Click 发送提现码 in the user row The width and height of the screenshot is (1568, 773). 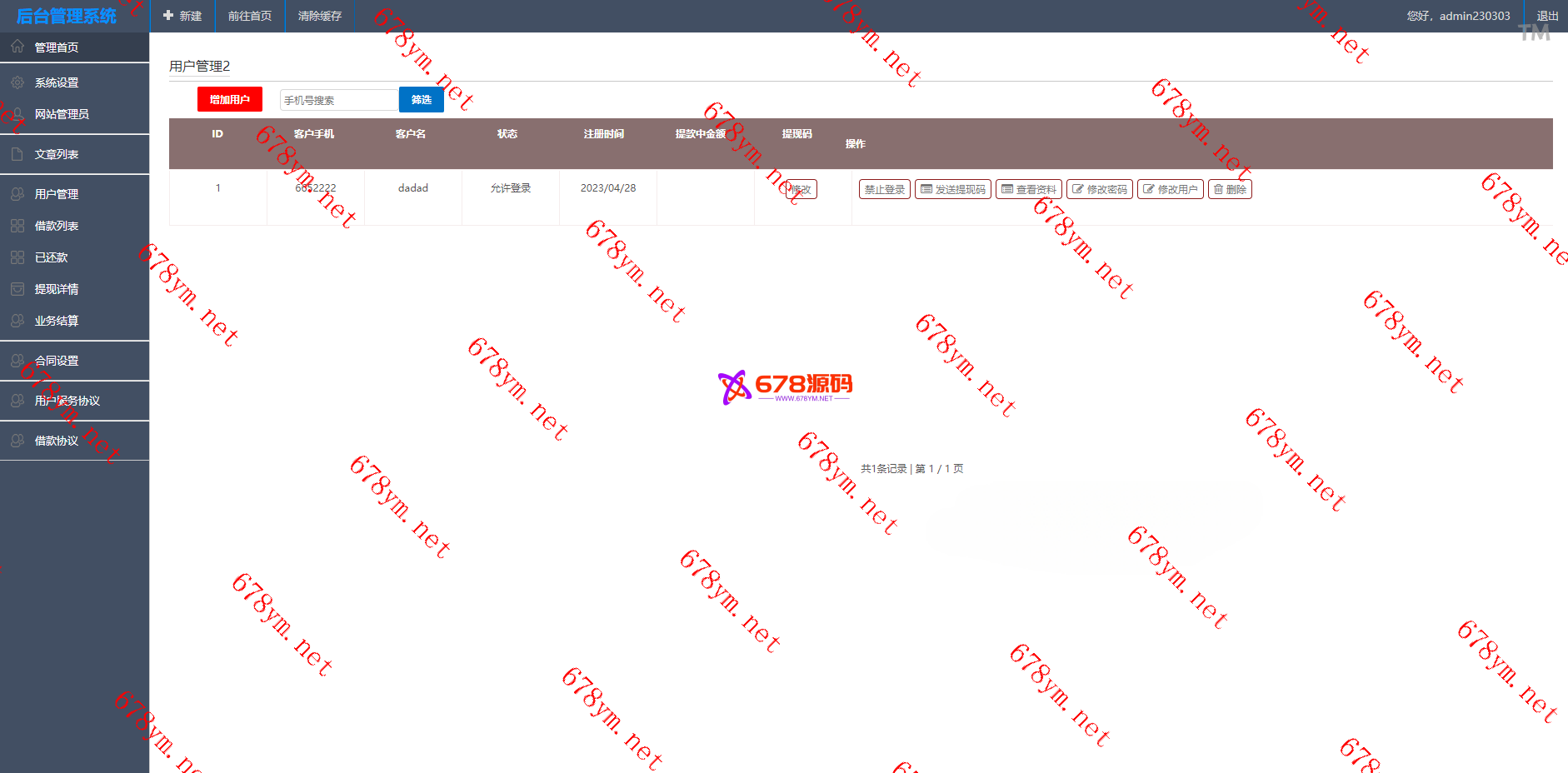(x=952, y=189)
